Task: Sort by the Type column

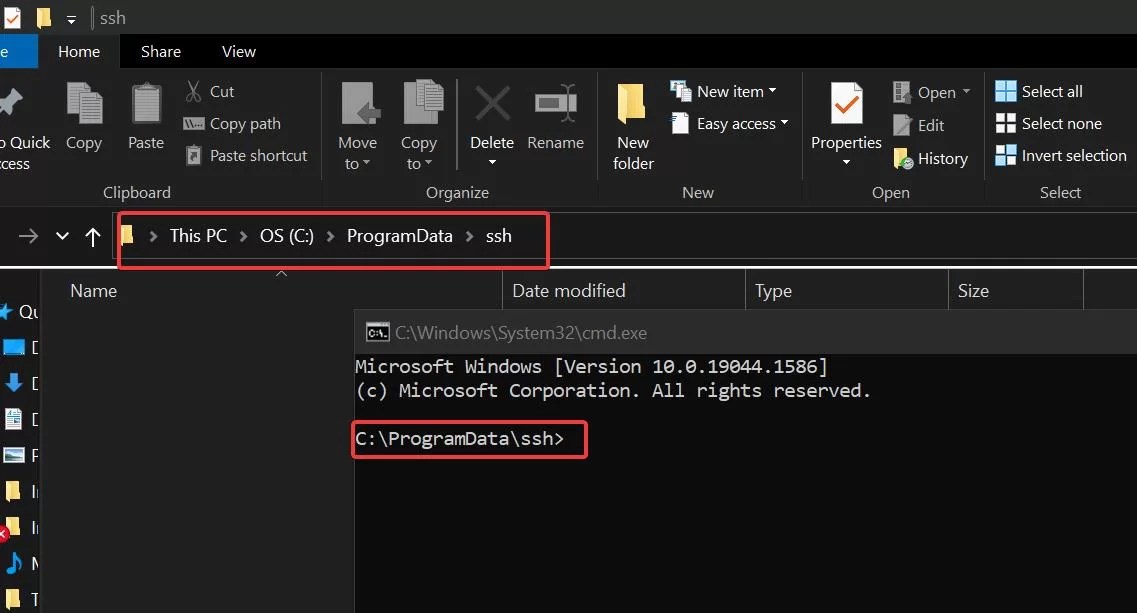Action: pos(773,291)
